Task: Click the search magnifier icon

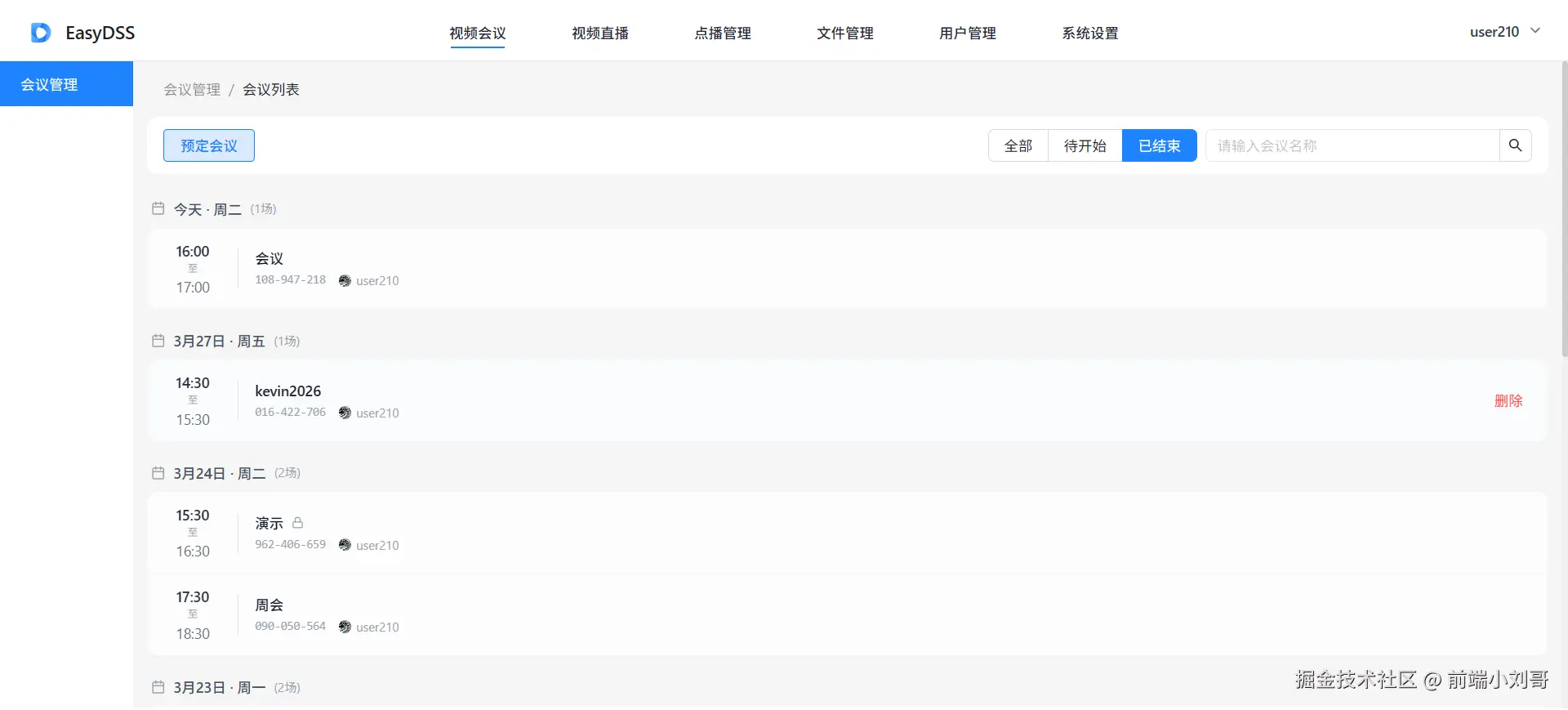Action: click(1515, 145)
